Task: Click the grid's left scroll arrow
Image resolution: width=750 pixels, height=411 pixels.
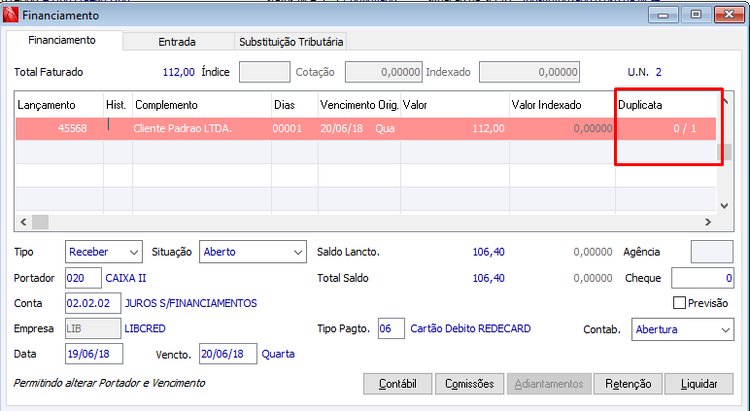Action: coord(23,222)
